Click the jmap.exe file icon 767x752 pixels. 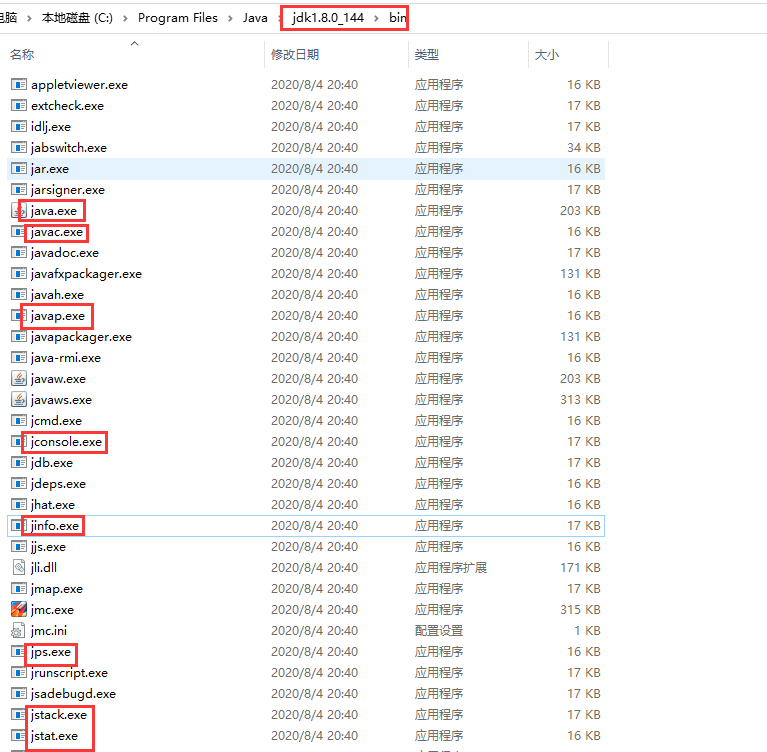click(x=19, y=589)
